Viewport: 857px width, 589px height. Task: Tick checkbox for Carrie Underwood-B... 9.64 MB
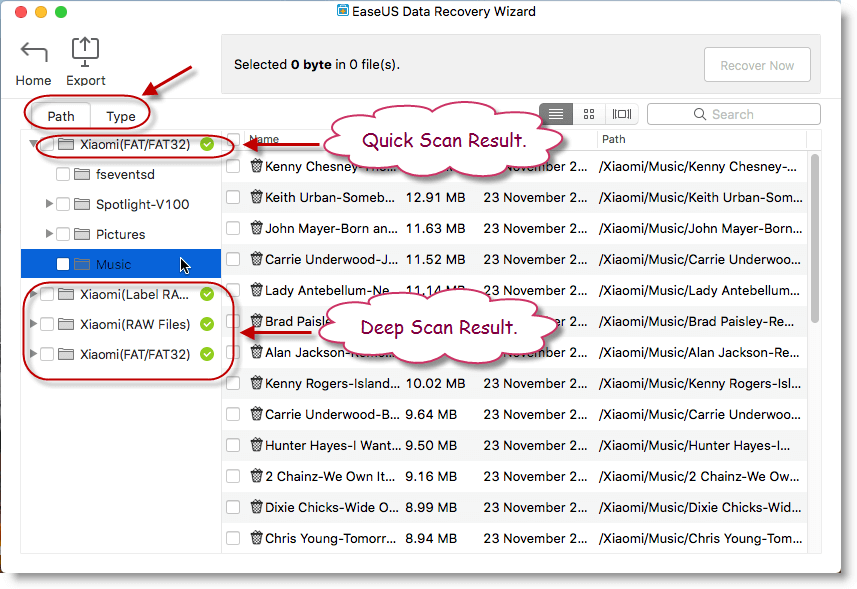pyautogui.click(x=233, y=415)
